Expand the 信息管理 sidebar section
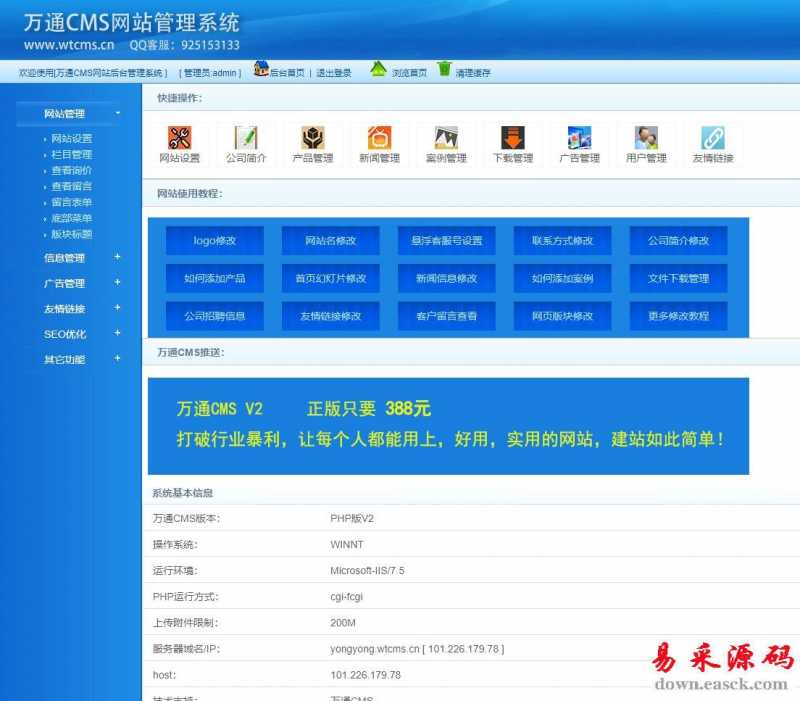 point(82,258)
